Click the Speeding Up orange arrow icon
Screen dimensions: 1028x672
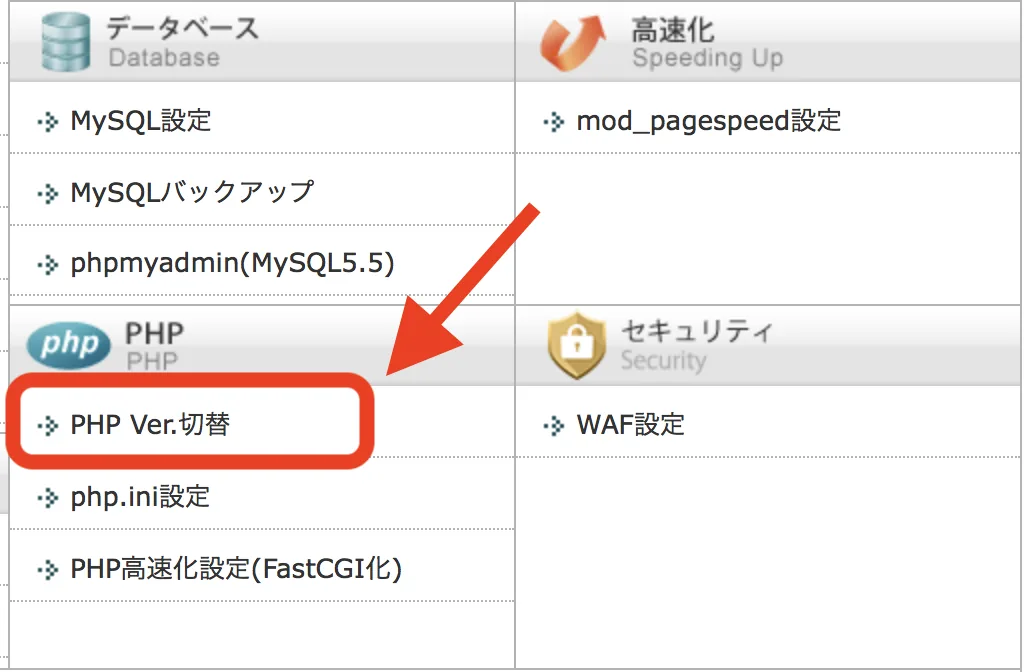[572, 43]
